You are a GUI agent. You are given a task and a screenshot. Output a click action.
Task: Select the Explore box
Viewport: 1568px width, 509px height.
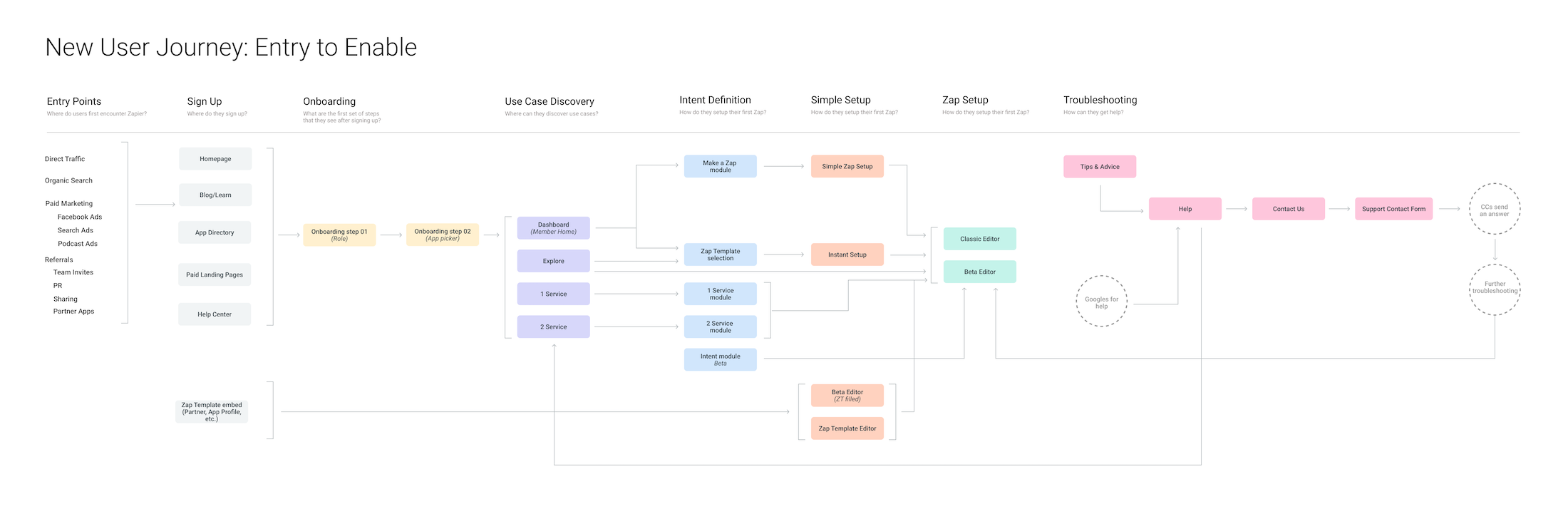[x=553, y=261]
